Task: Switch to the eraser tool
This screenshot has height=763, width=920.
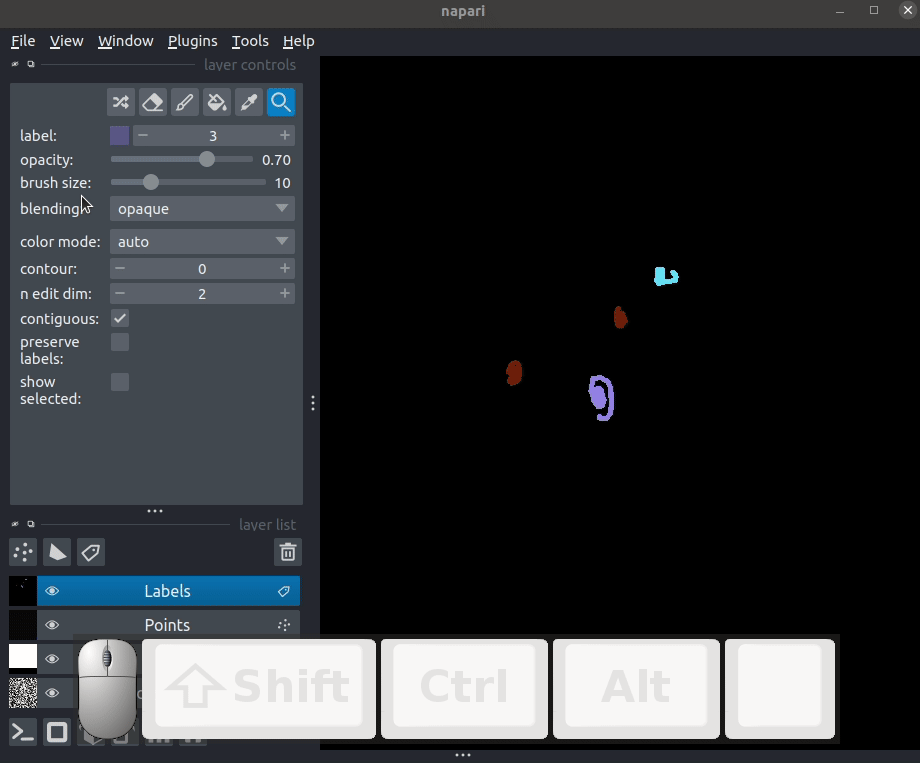Action: point(152,102)
